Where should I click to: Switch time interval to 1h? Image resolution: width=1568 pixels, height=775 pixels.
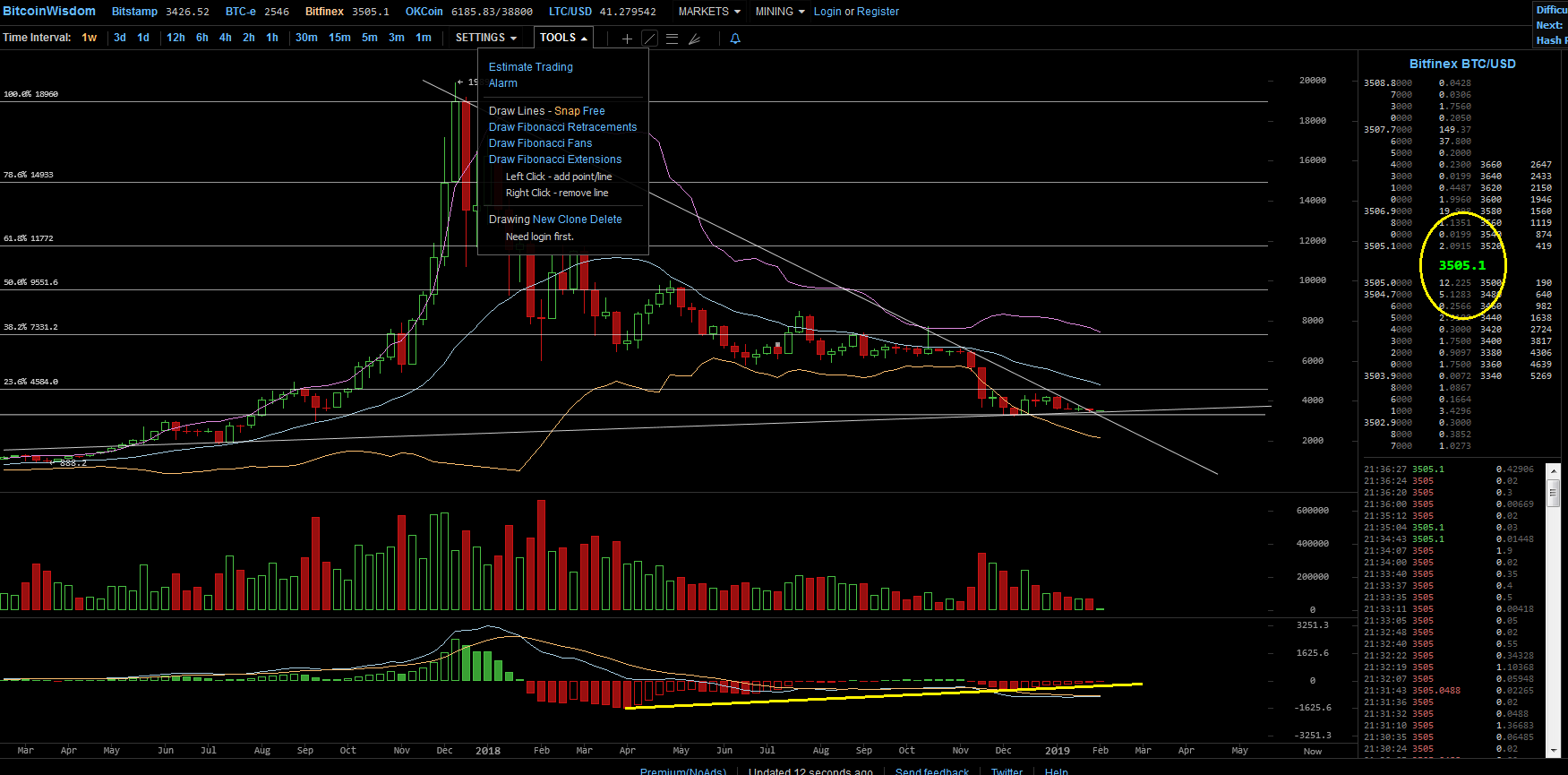pyautogui.click(x=272, y=38)
